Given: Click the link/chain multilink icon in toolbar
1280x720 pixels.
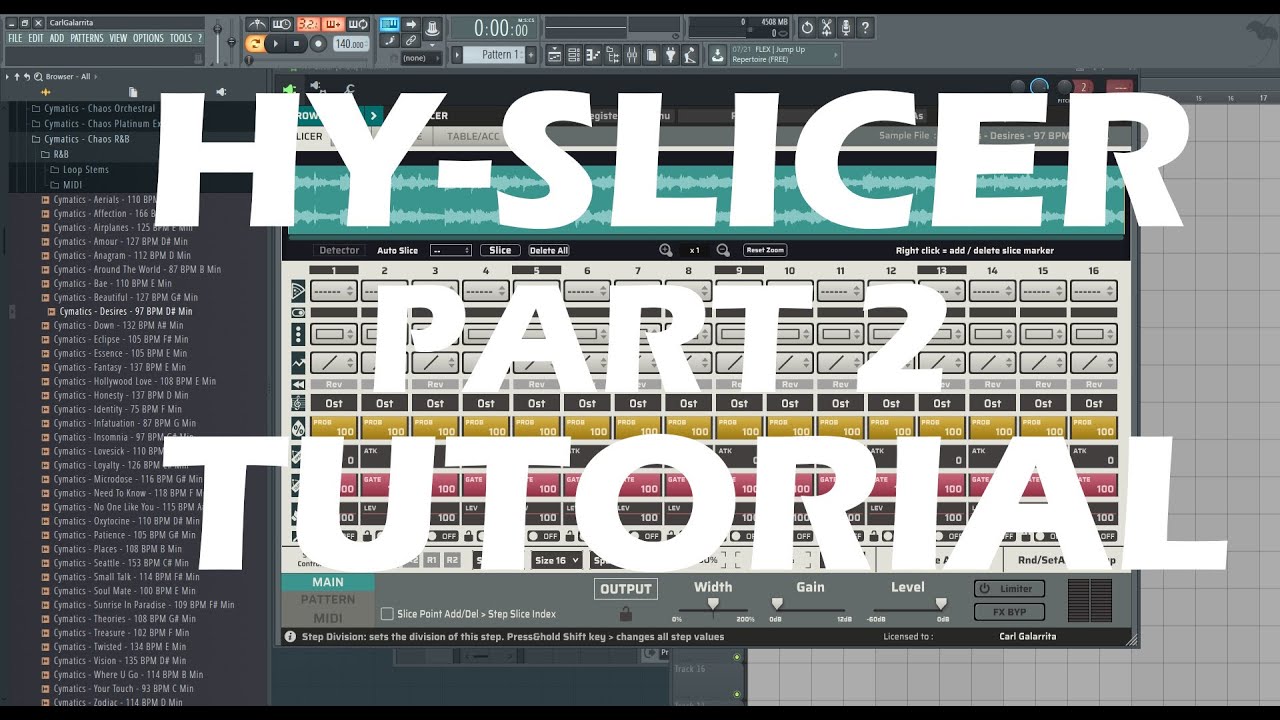Looking at the screenshot, I should (411, 41).
